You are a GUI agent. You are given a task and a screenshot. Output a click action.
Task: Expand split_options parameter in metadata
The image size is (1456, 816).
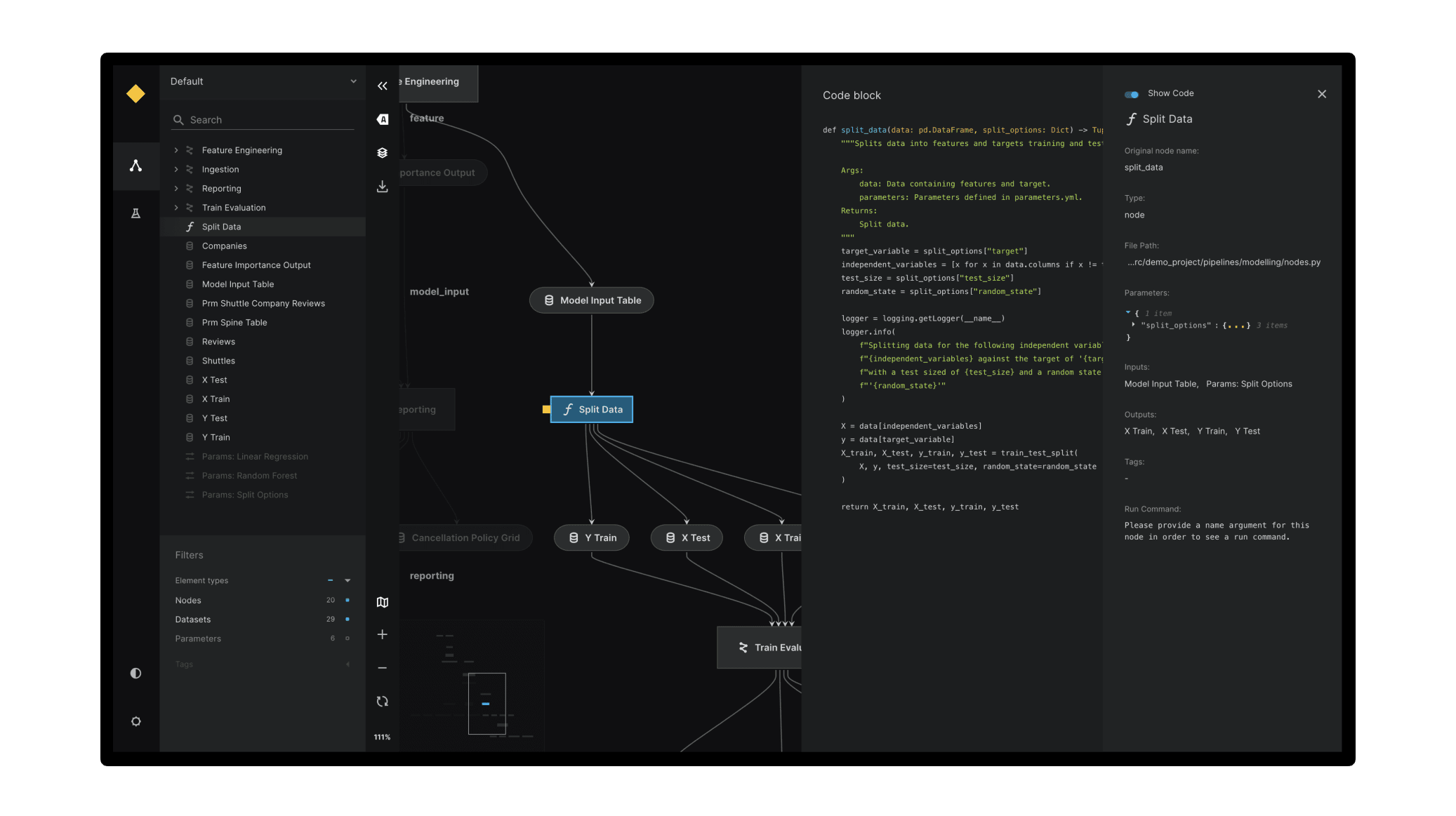pyautogui.click(x=1133, y=325)
